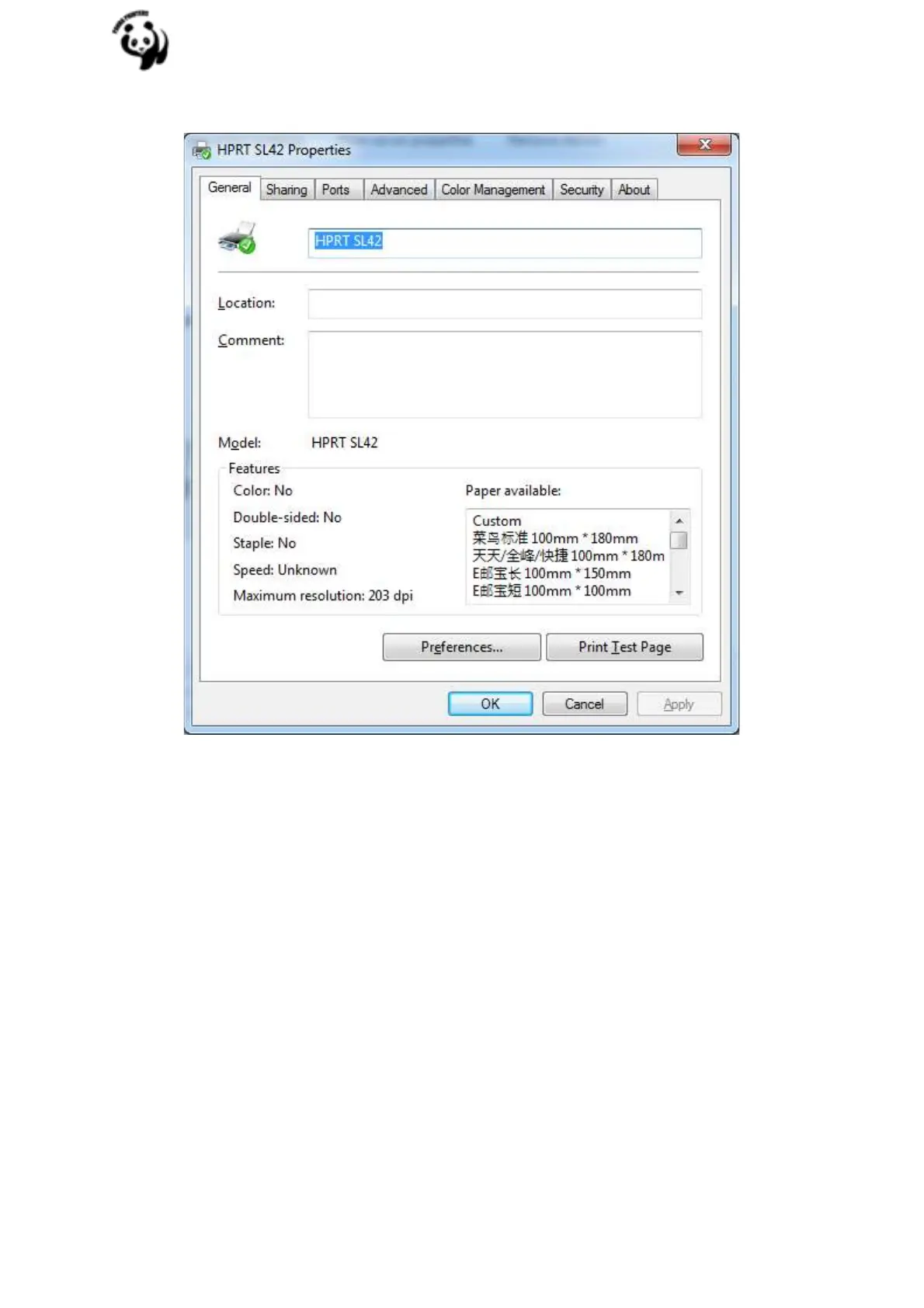The width and height of the screenshot is (924, 1308).
Task: Click the Paper available label
Action: [512, 491]
